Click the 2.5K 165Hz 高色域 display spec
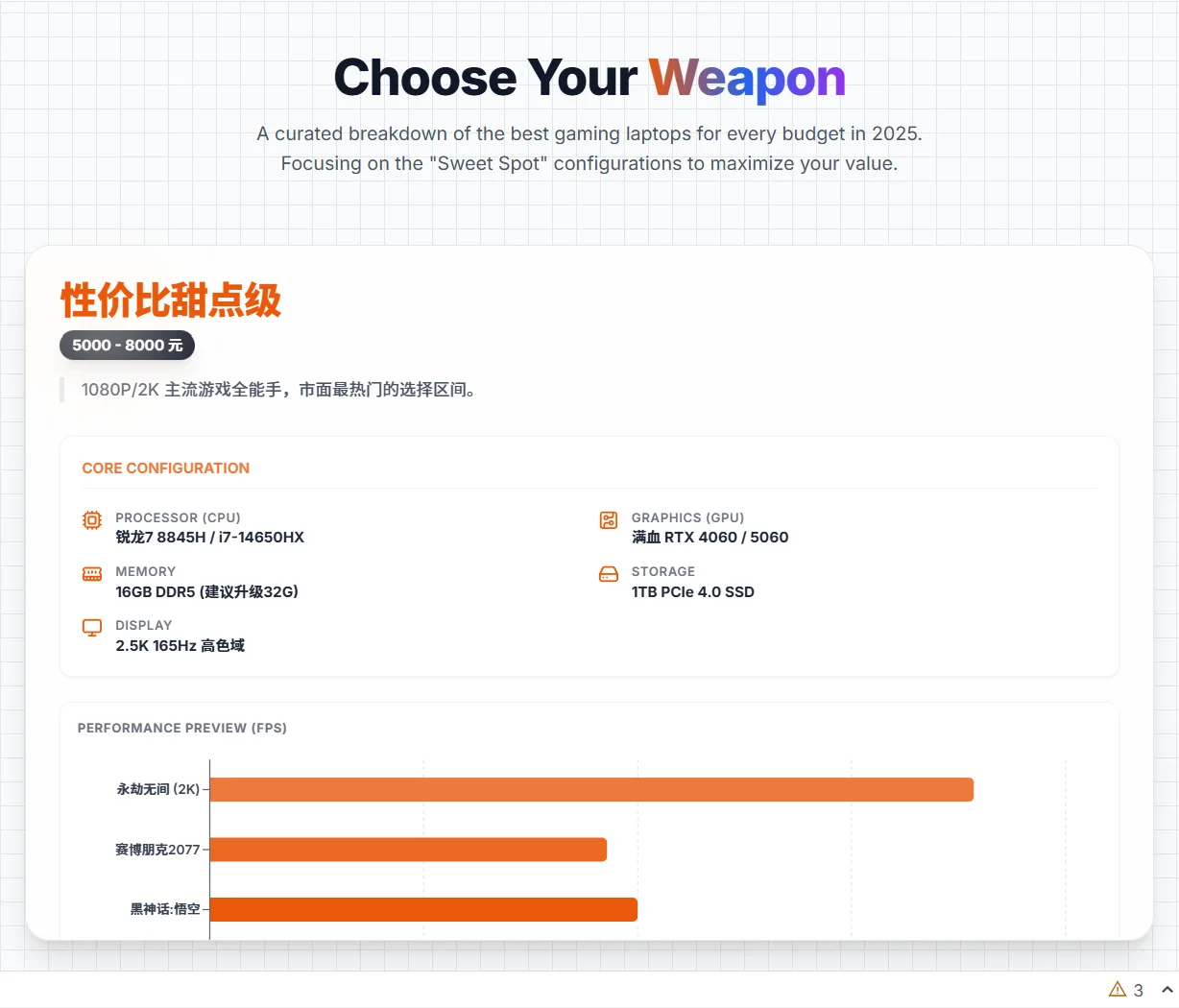Image resolution: width=1179 pixels, height=1008 pixels. coord(180,645)
